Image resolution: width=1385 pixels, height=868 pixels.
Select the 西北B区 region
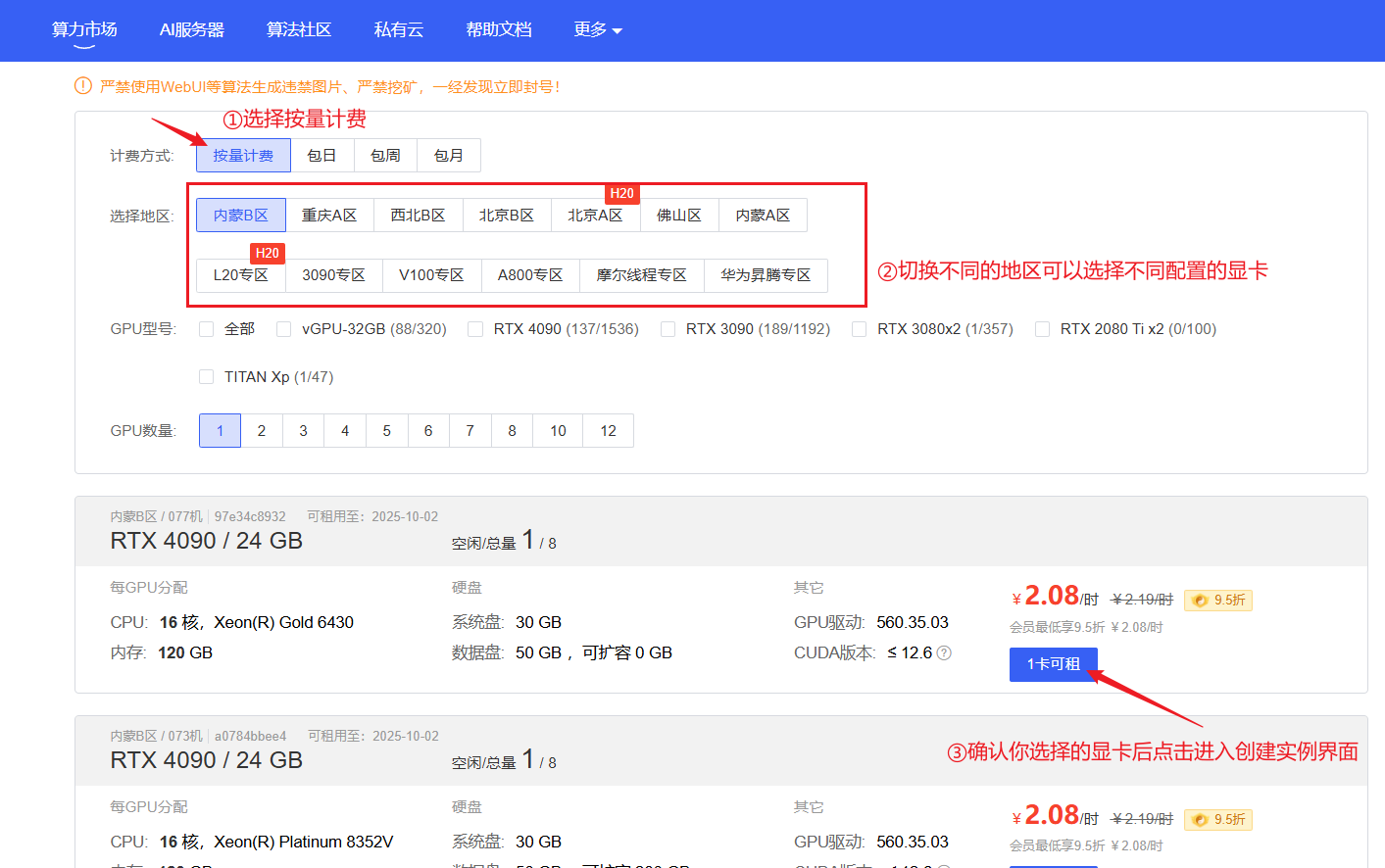click(419, 215)
